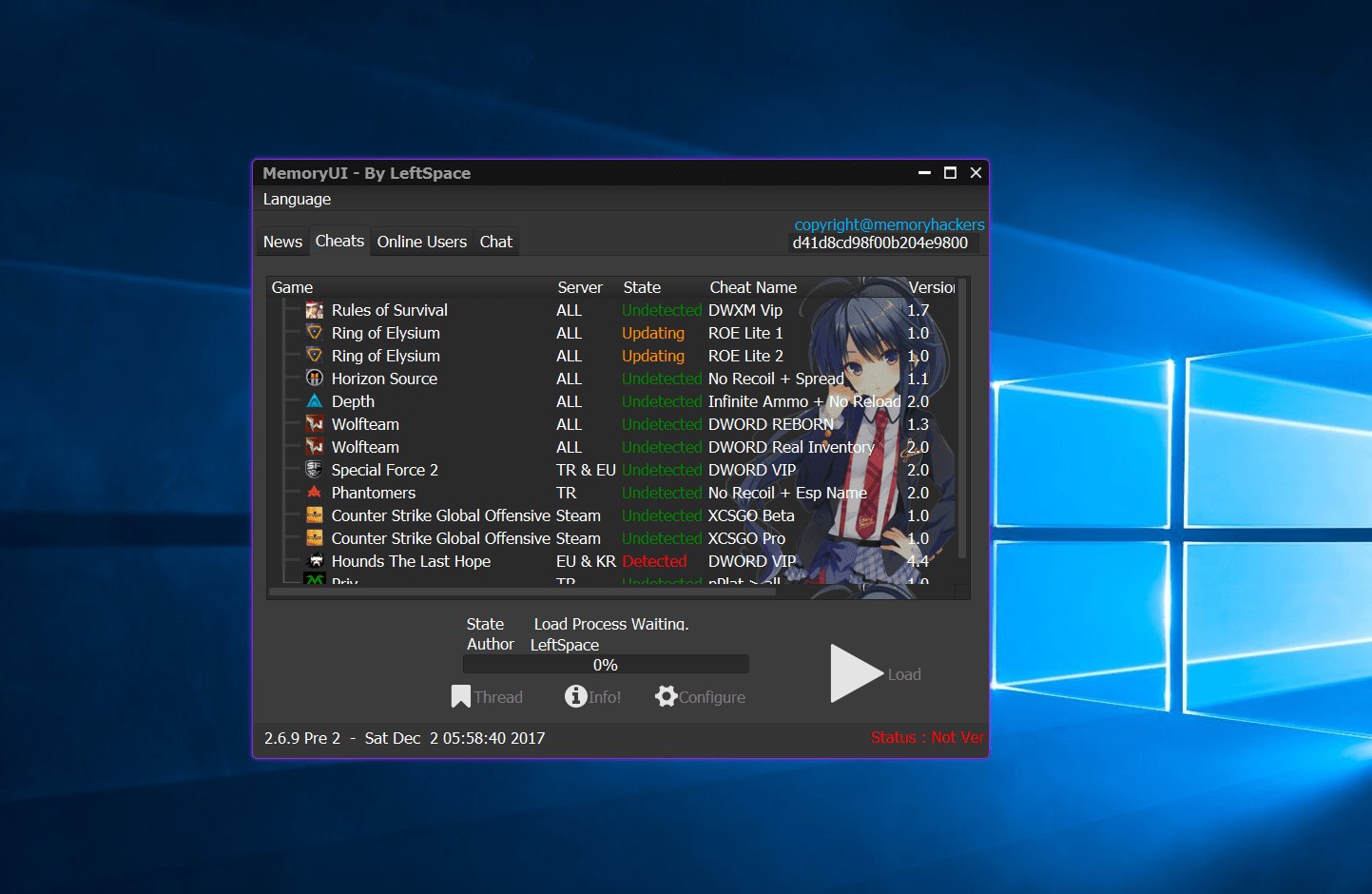Select the Cheats tab
This screenshot has height=894, width=1372.
(339, 241)
